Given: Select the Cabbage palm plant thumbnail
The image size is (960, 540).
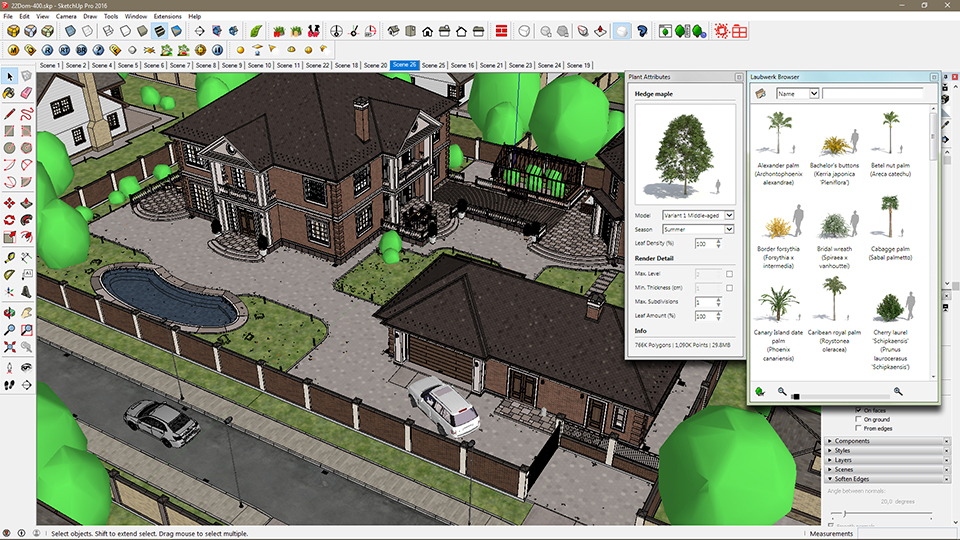Looking at the screenshot, I should tap(887, 215).
